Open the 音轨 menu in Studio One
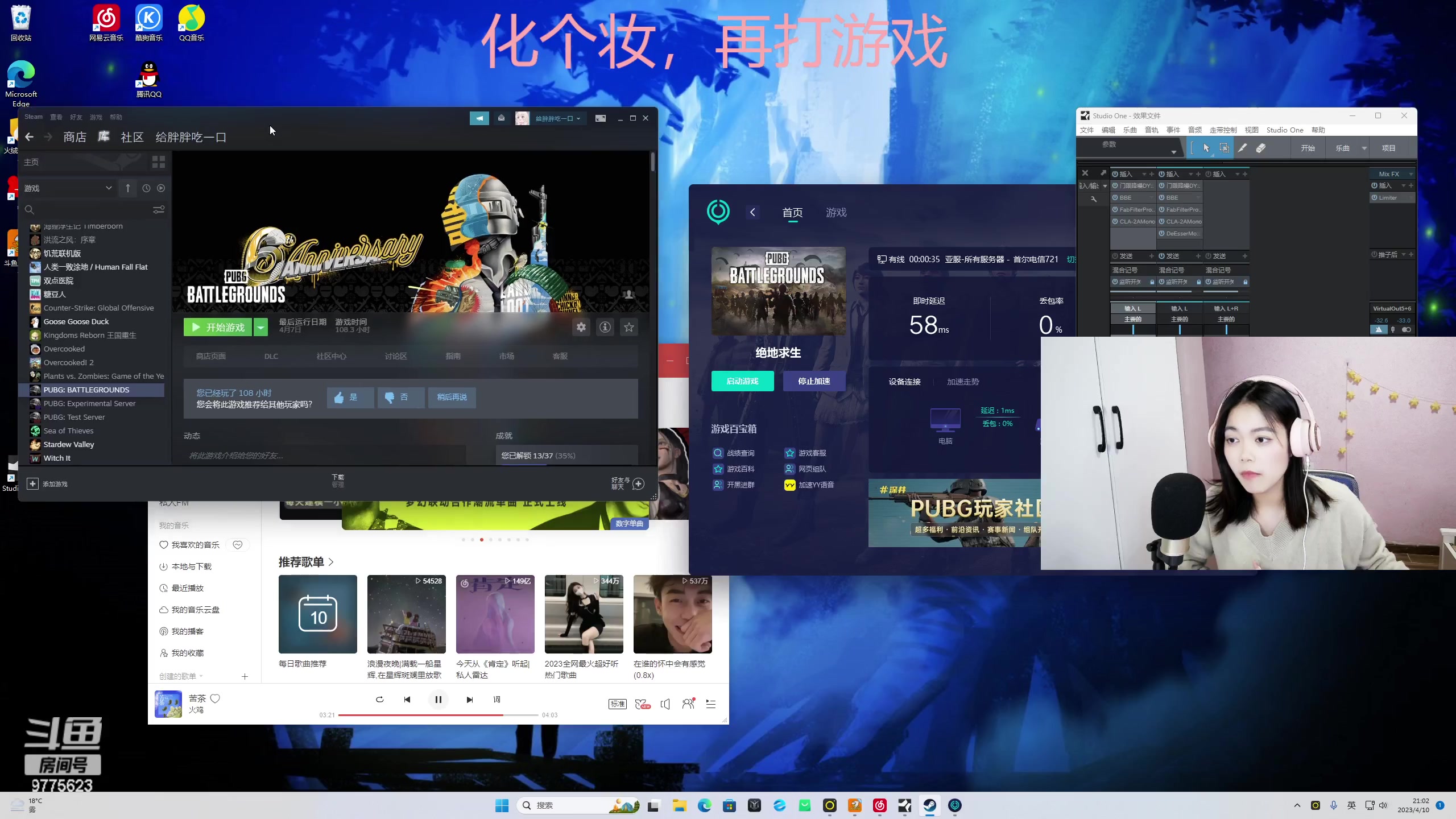The height and width of the screenshot is (819, 1456). pyautogui.click(x=1152, y=130)
